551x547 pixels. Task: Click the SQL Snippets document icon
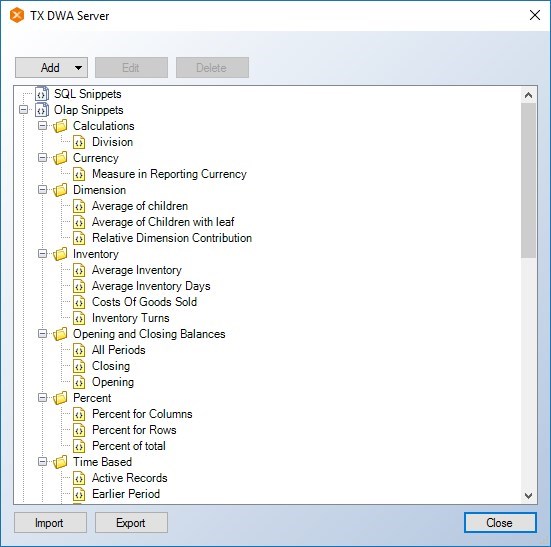click(42, 94)
